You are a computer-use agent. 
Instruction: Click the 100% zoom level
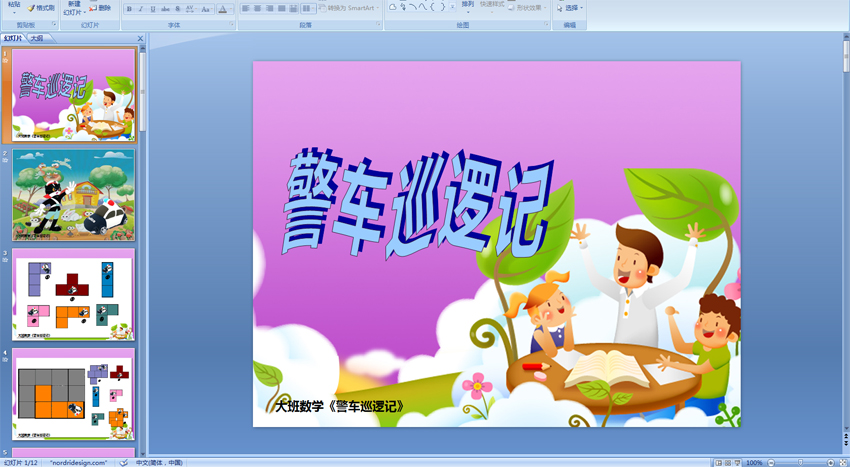[754, 463]
